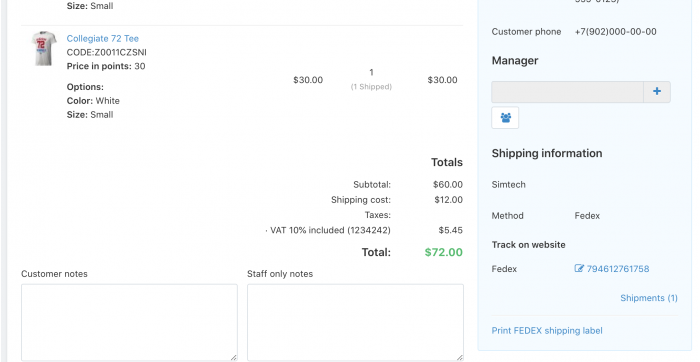
Task: Click the Color: White option text
Action: 93,100
